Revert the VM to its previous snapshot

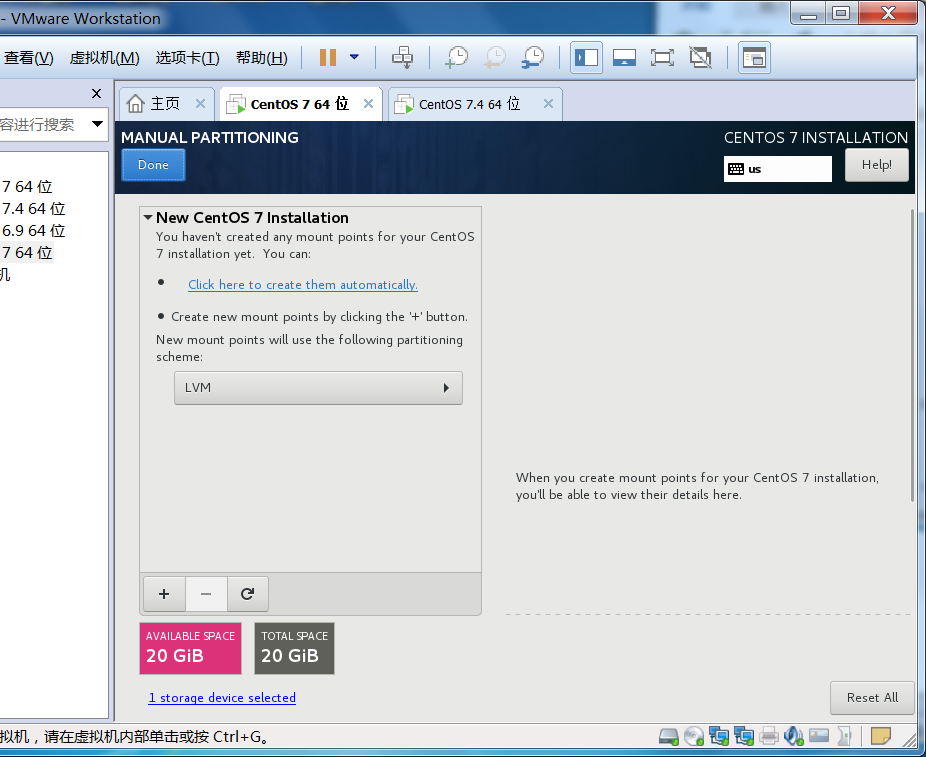click(495, 57)
